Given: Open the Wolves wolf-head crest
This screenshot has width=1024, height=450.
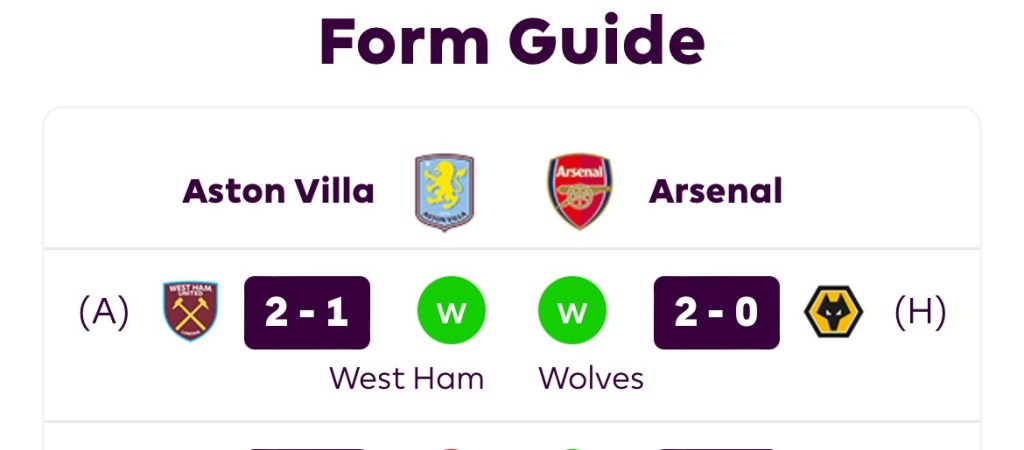Looking at the screenshot, I should [833, 312].
